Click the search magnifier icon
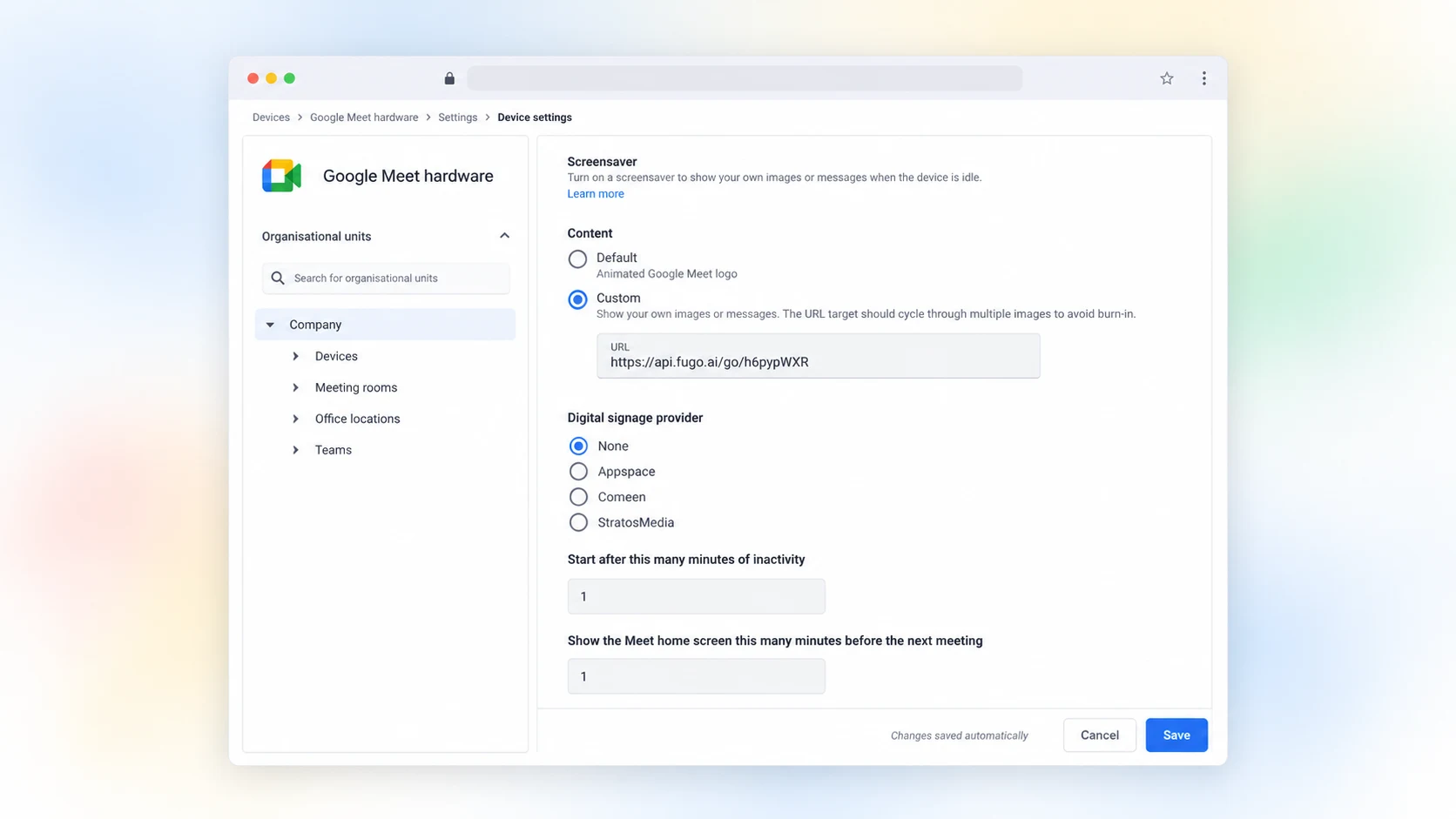This screenshot has height=819, width=1456. click(278, 279)
